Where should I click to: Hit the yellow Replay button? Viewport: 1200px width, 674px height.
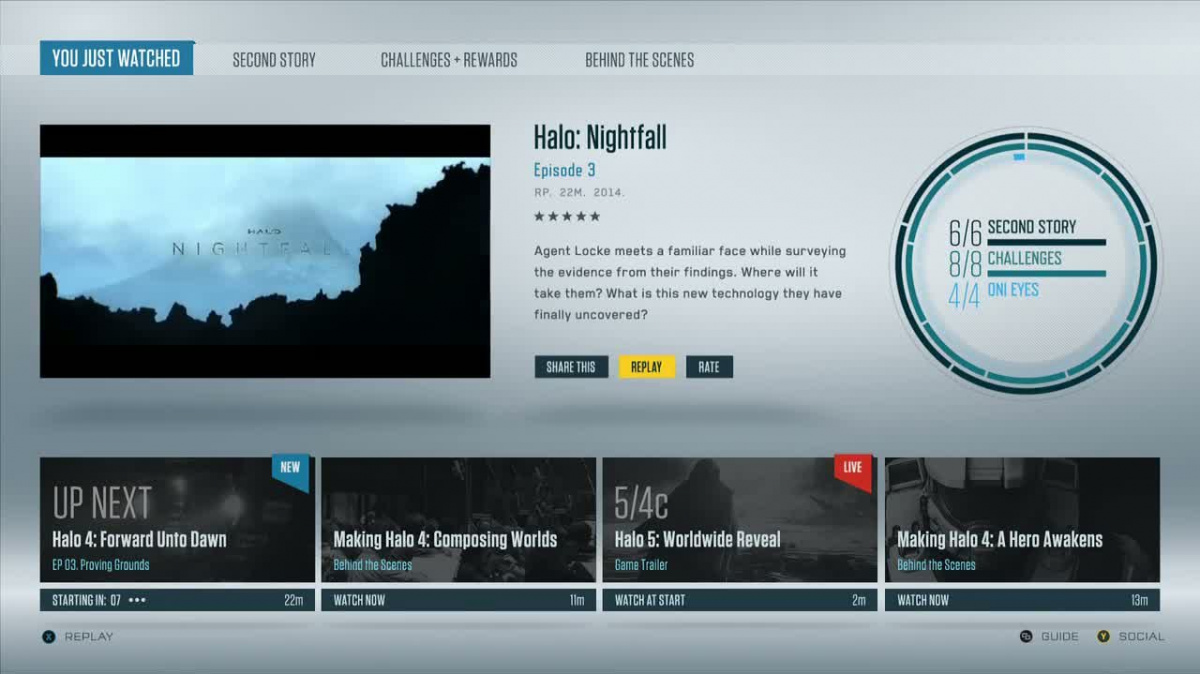pos(646,367)
